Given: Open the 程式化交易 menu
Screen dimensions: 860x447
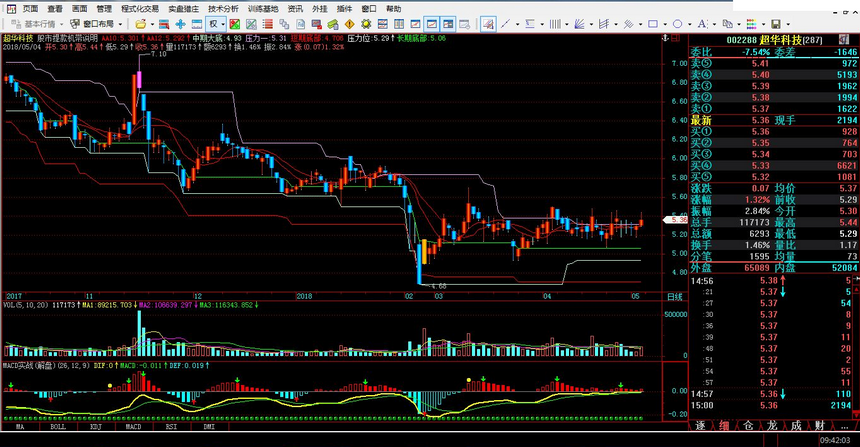Looking at the screenshot, I should 140,9.
